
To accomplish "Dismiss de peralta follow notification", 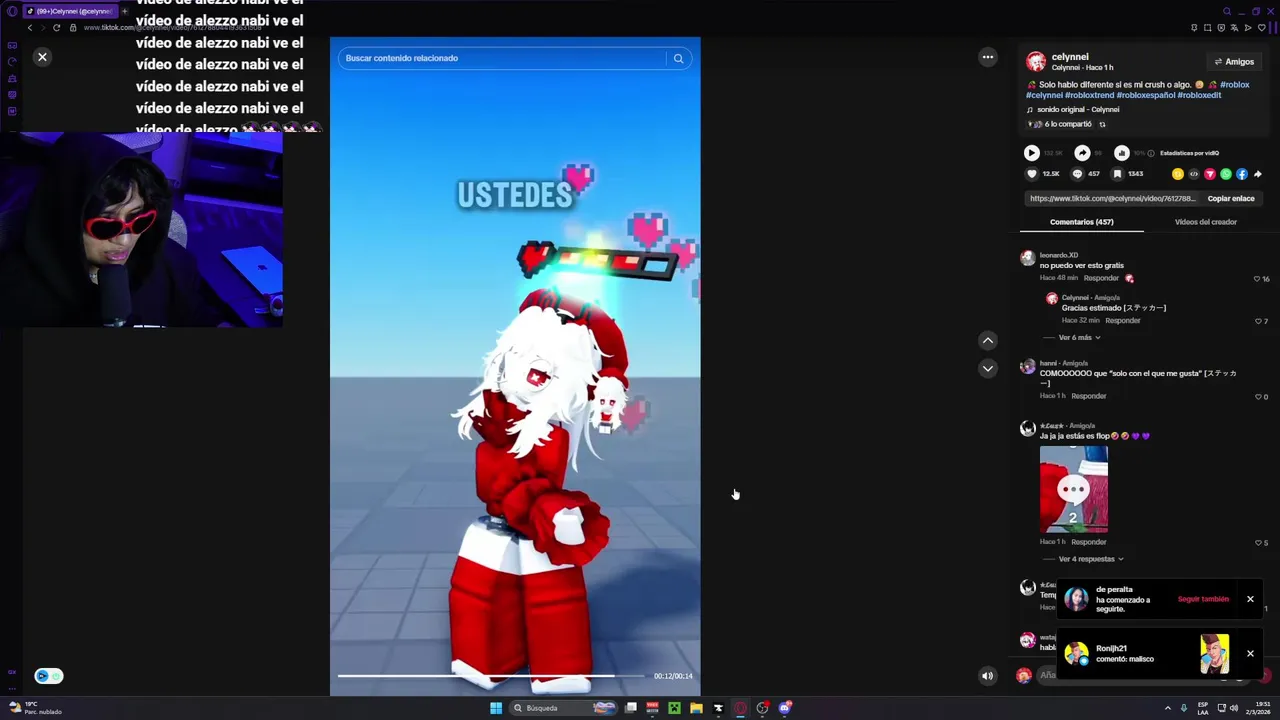I will (1249, 599).
